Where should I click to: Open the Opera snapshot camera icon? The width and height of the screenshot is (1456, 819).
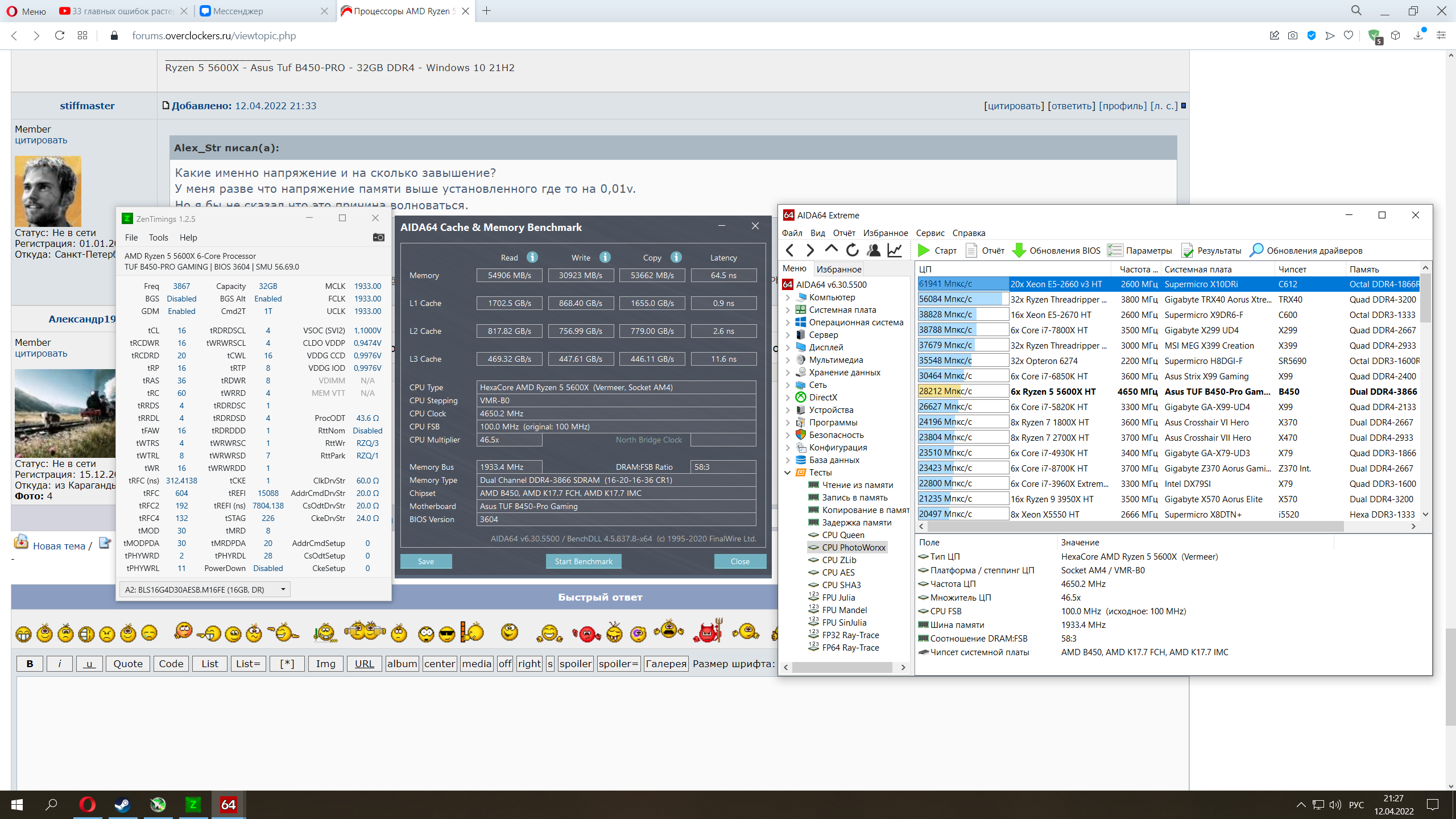(1293, 35)
